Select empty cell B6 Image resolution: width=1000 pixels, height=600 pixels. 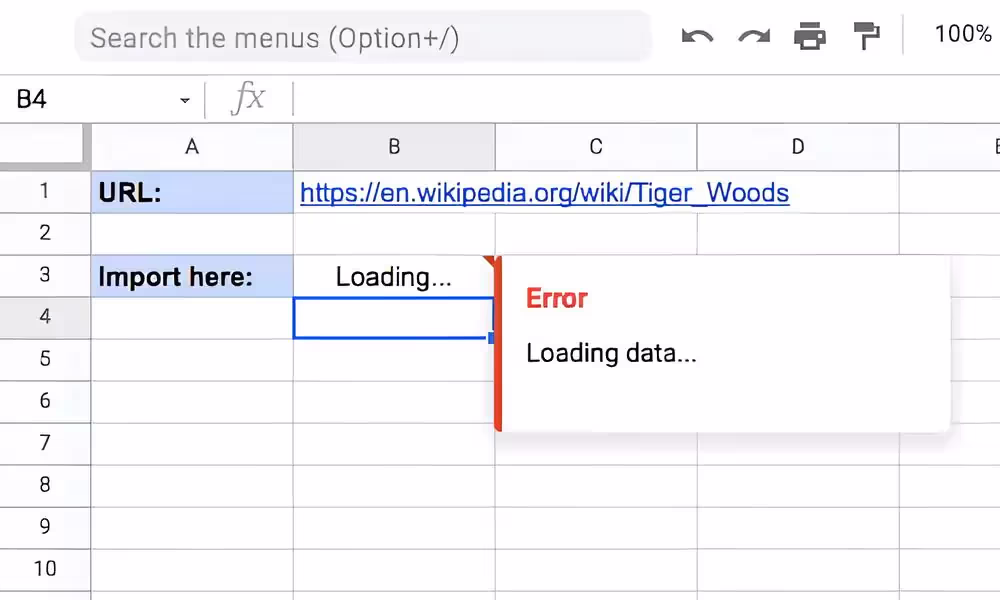[394, 402]
